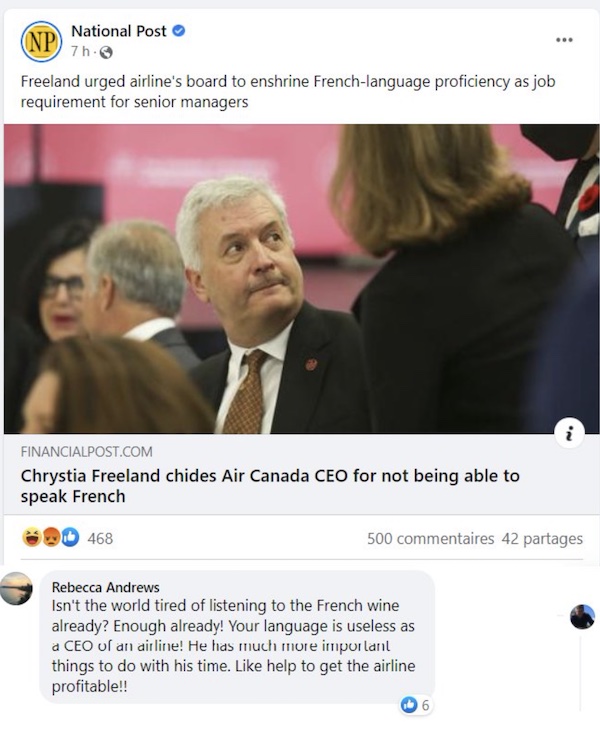Click the like icon on Rebecca's comment
The height and width of the screenshot is (741, 600).
(409, 705)
